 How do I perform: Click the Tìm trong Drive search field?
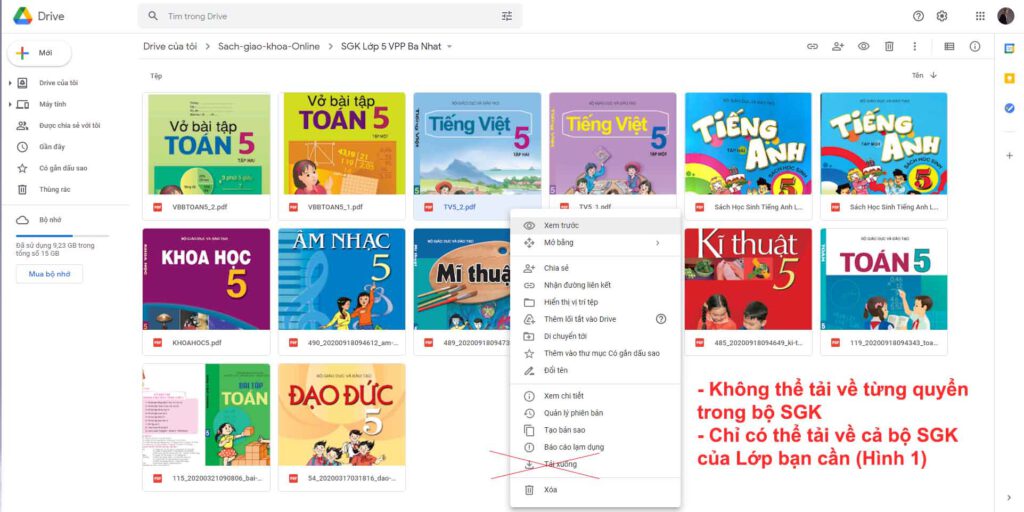[x=330, y=16]
